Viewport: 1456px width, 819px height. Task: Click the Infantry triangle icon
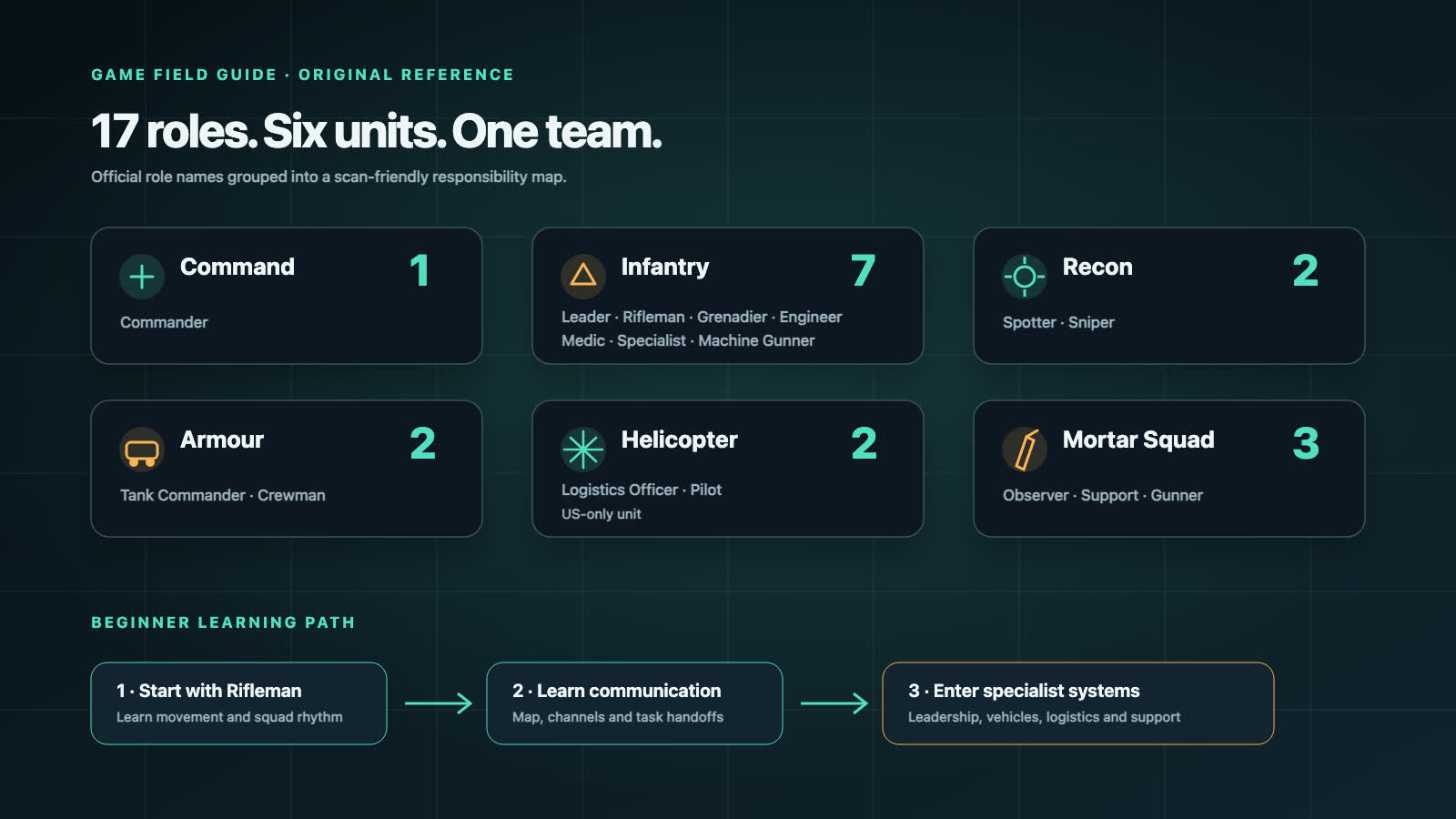pyautogui.click(x=583, y=277)
